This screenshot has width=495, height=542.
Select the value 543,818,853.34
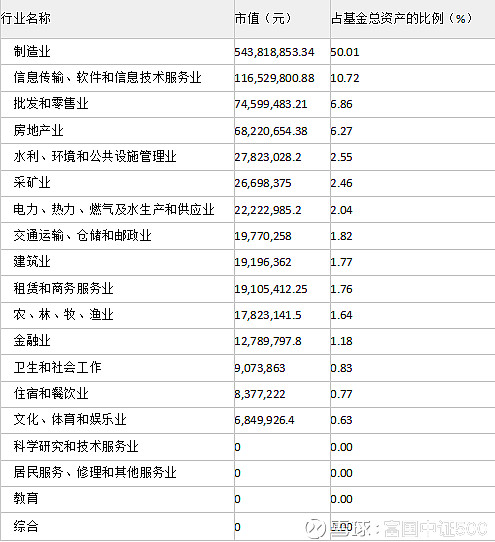pyautogui.click(x=274, y=52)
